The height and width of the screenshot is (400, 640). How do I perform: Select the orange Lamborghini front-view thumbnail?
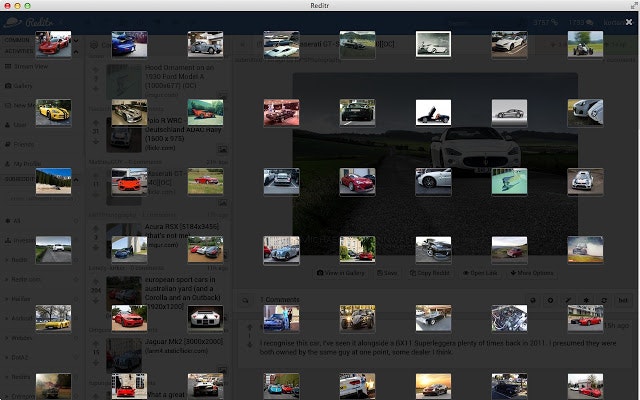coord(129,181)
